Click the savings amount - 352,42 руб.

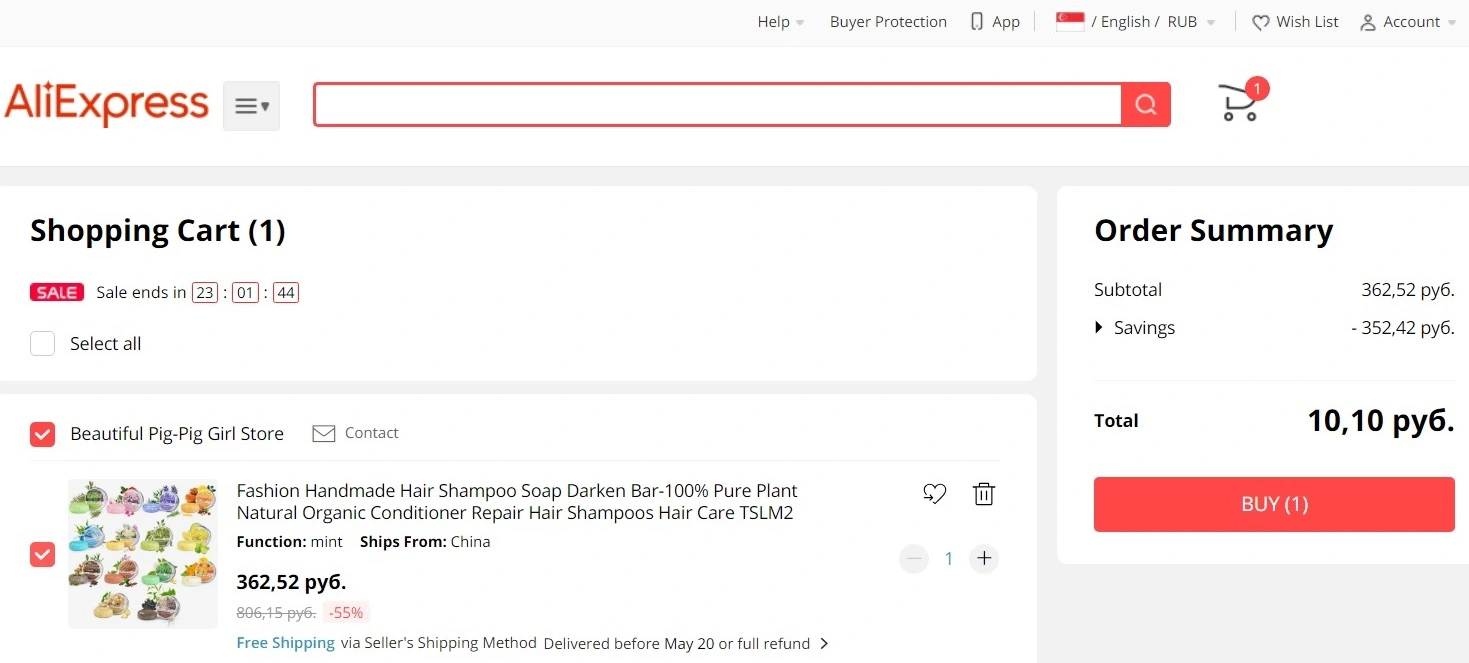pos(1402,328)
